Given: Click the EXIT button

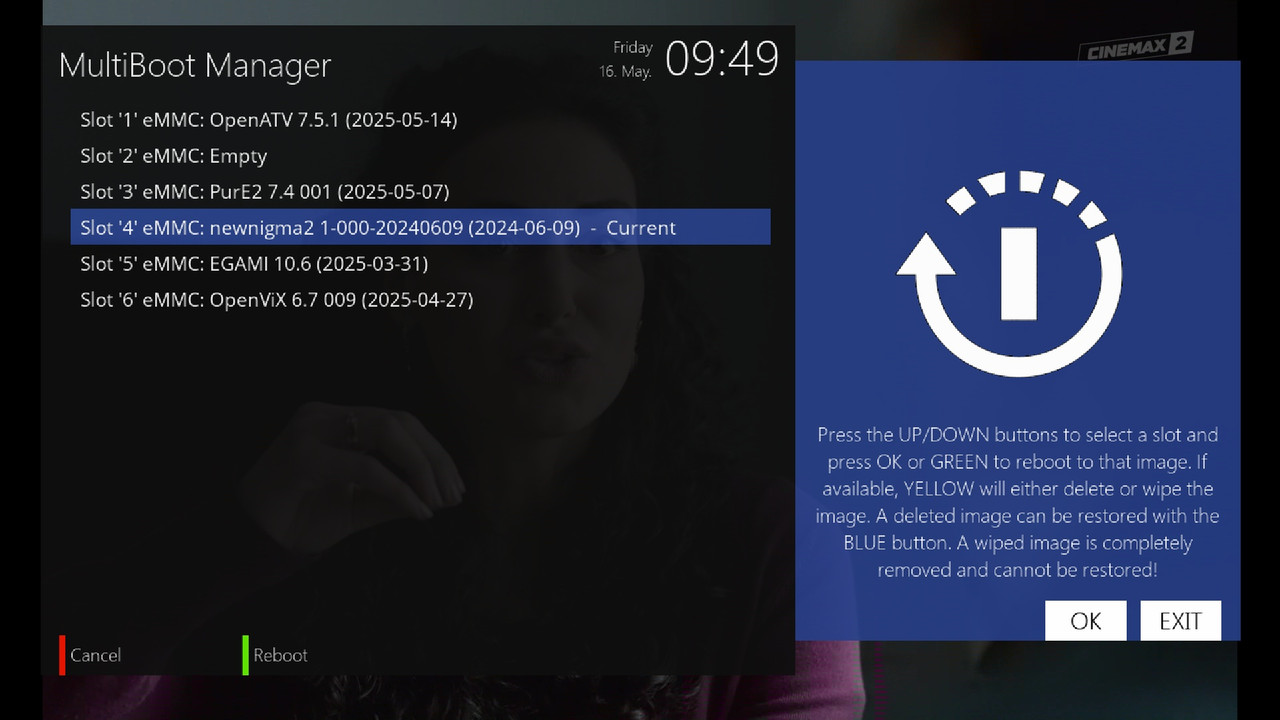Looking at the screenshot, I should (x=1180, y=621).
